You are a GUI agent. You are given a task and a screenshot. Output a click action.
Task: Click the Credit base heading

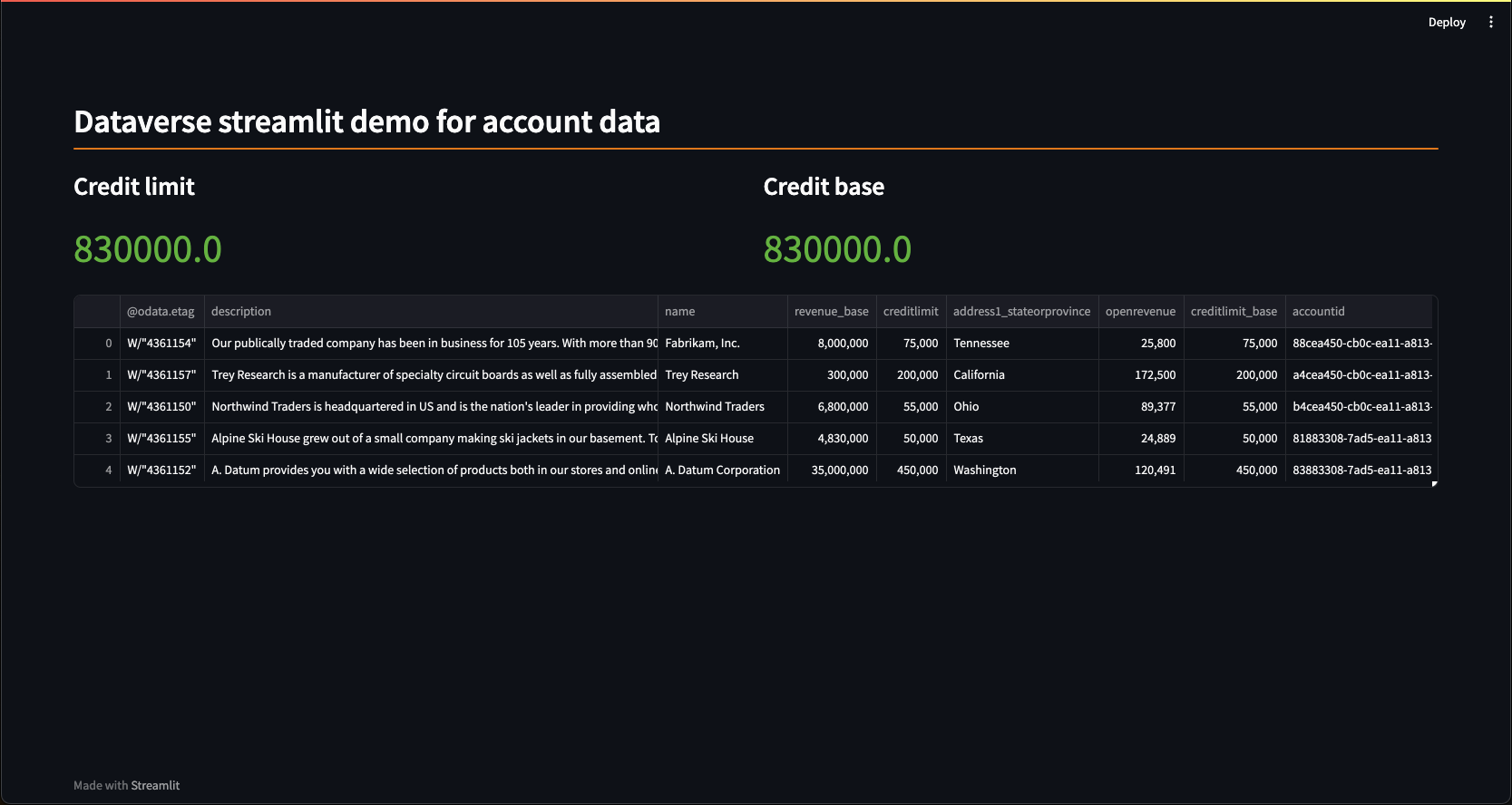click(x=824, y=187)
